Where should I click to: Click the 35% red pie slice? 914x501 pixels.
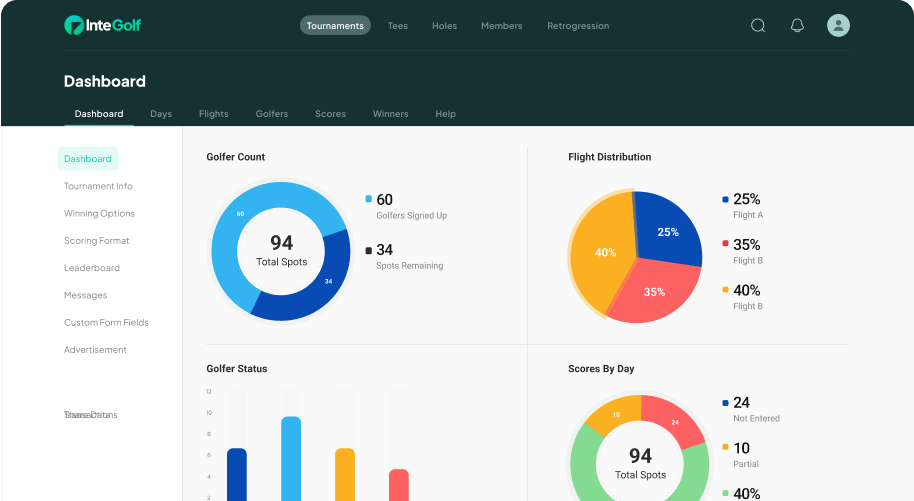coord(655,292)
